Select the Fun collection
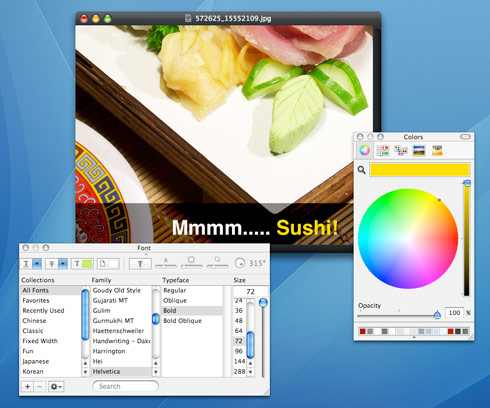 [x=51, y=351]
